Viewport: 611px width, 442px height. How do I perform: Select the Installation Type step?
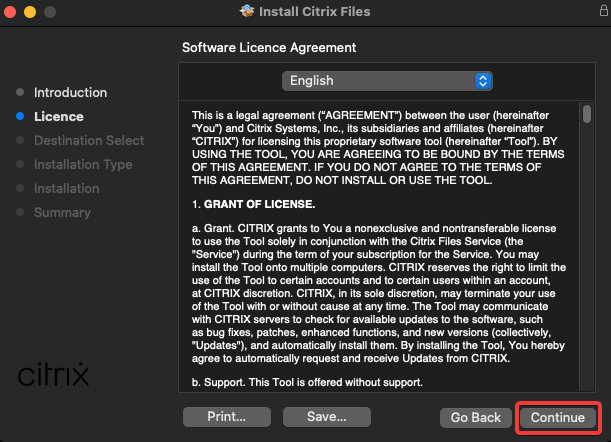[x=83, y=164]
